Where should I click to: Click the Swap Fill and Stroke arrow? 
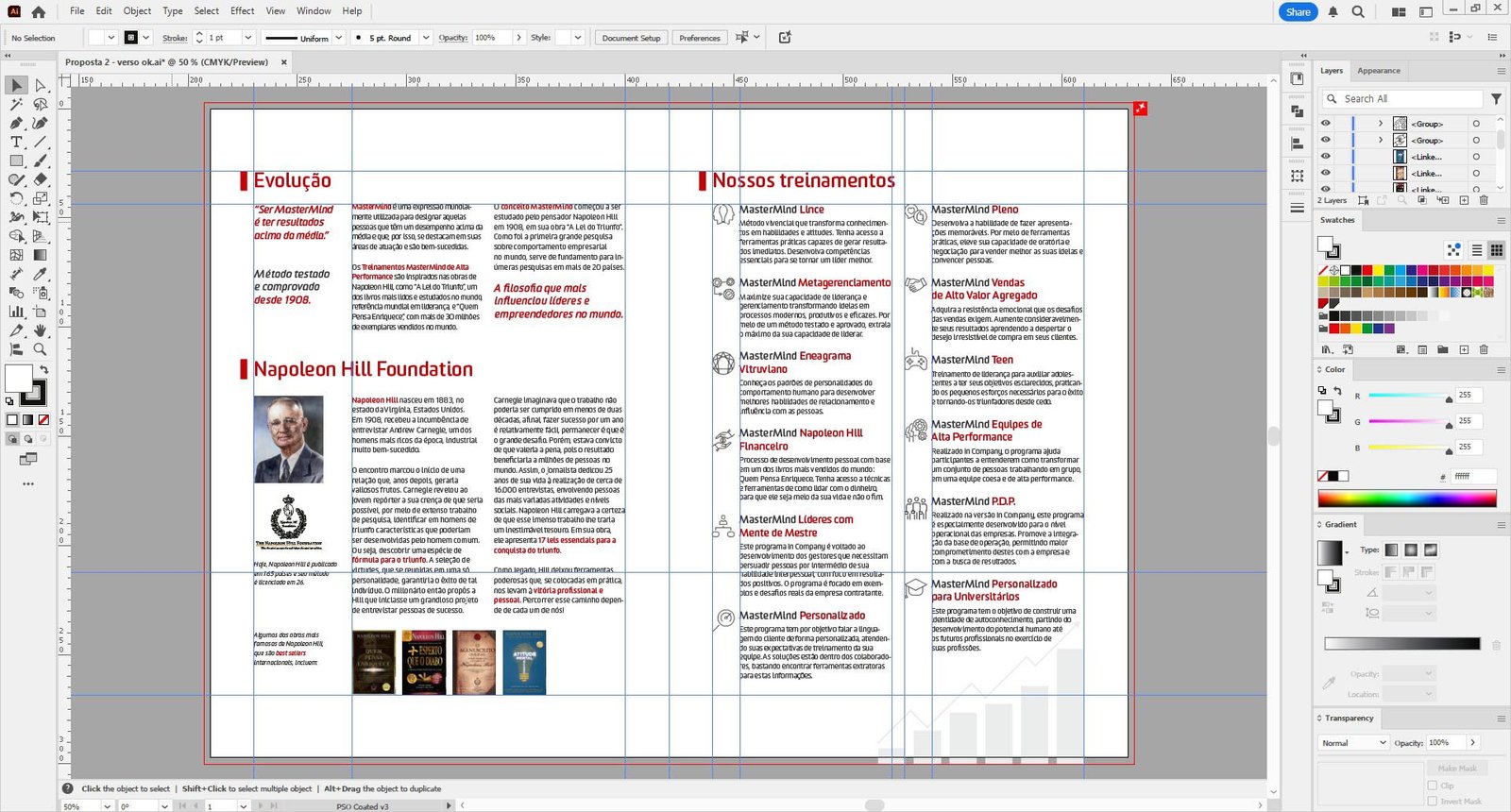[43, 369]
